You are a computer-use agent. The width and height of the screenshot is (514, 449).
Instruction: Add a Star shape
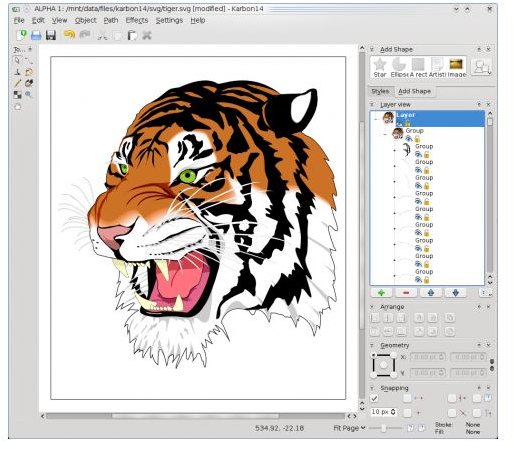click(x=380, y=67)
